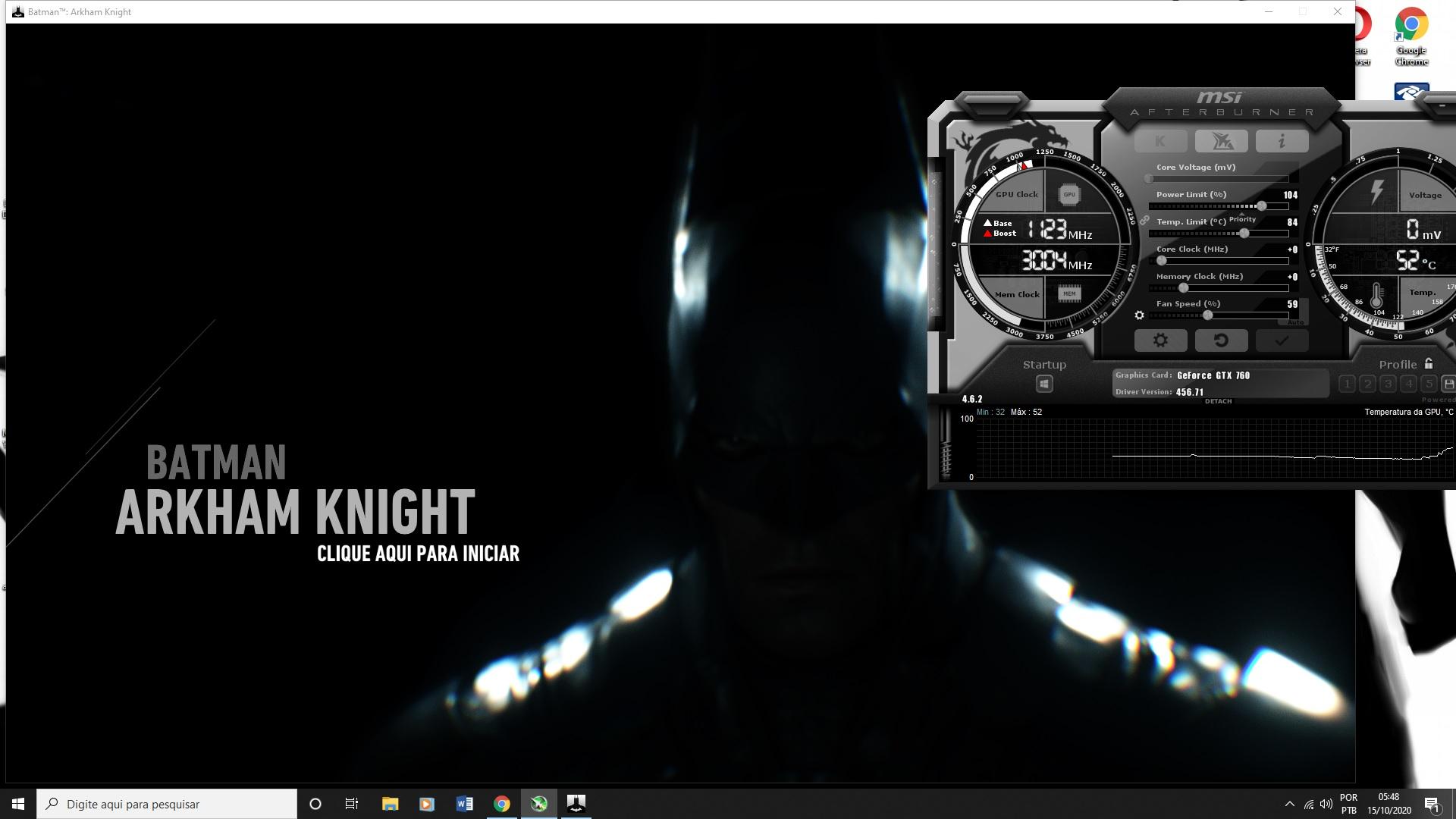Click the Fan Speed value 59
Screen dimensions: 1456x819
pos(1292,304)
